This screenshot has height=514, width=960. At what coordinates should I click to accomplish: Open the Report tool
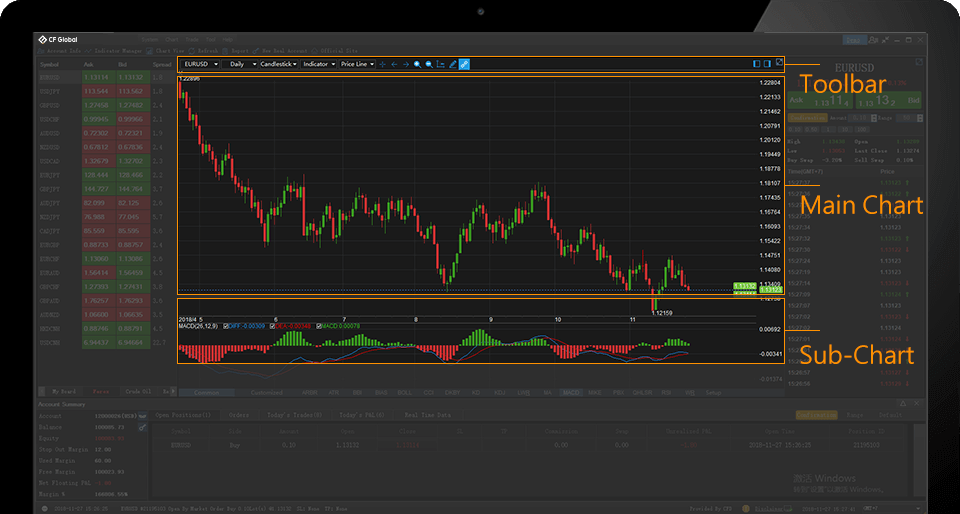[235, 51]
